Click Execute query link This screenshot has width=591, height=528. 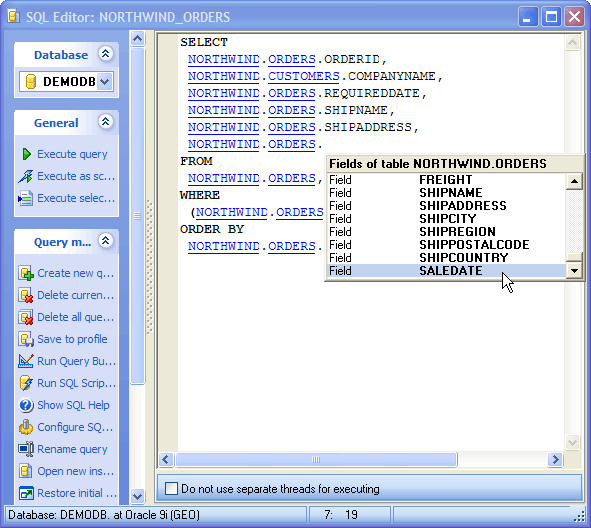pos(72,155)
